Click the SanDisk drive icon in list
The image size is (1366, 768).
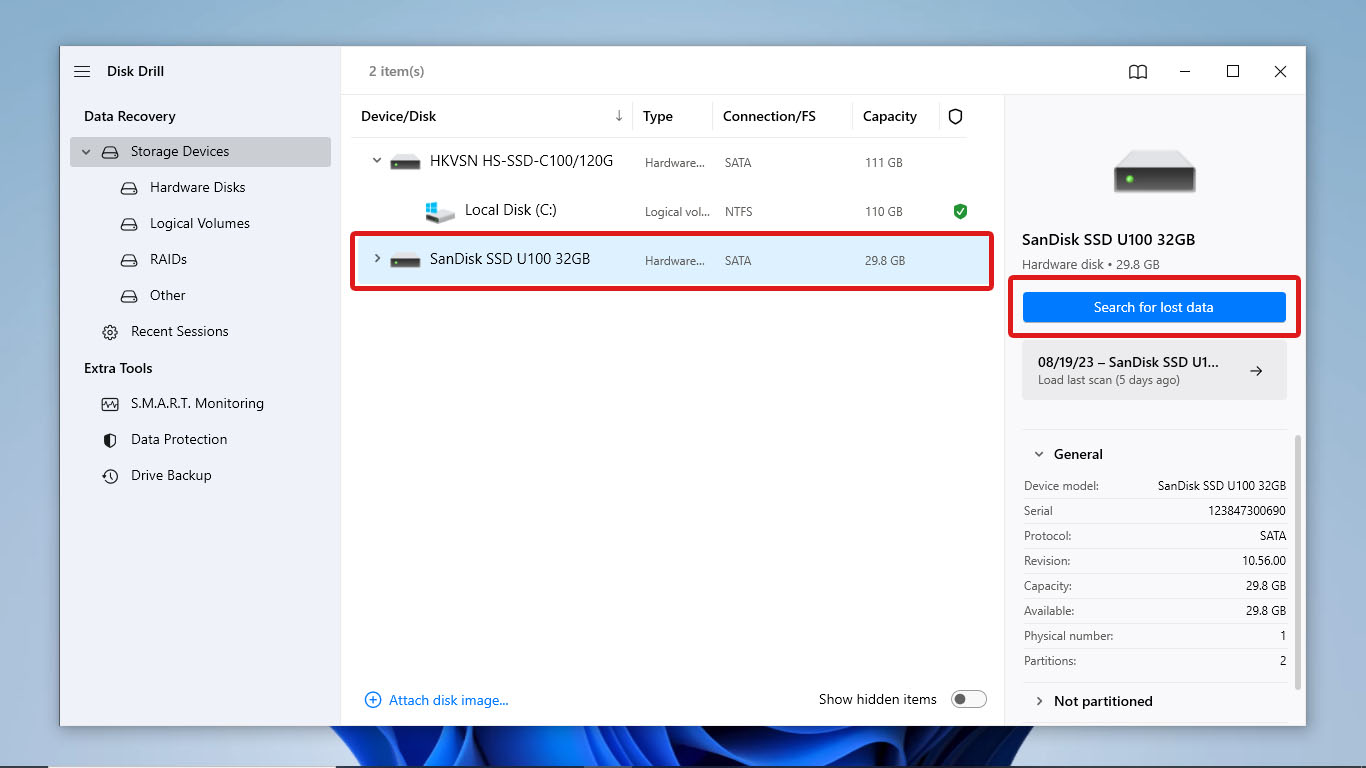(x=405, y=260)
